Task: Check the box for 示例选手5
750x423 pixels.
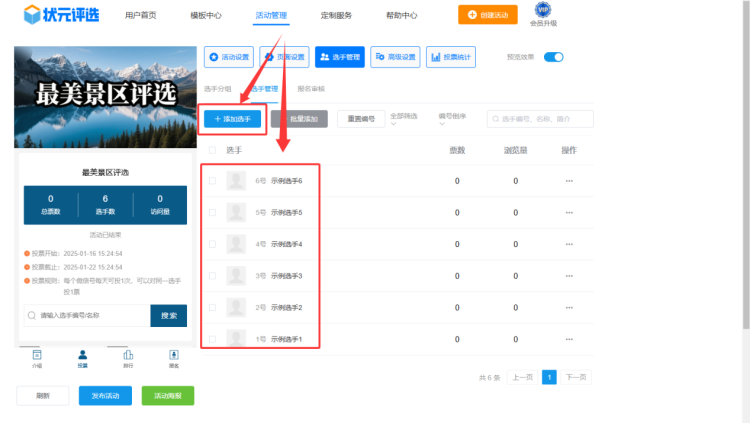Action: coord(211,213)
